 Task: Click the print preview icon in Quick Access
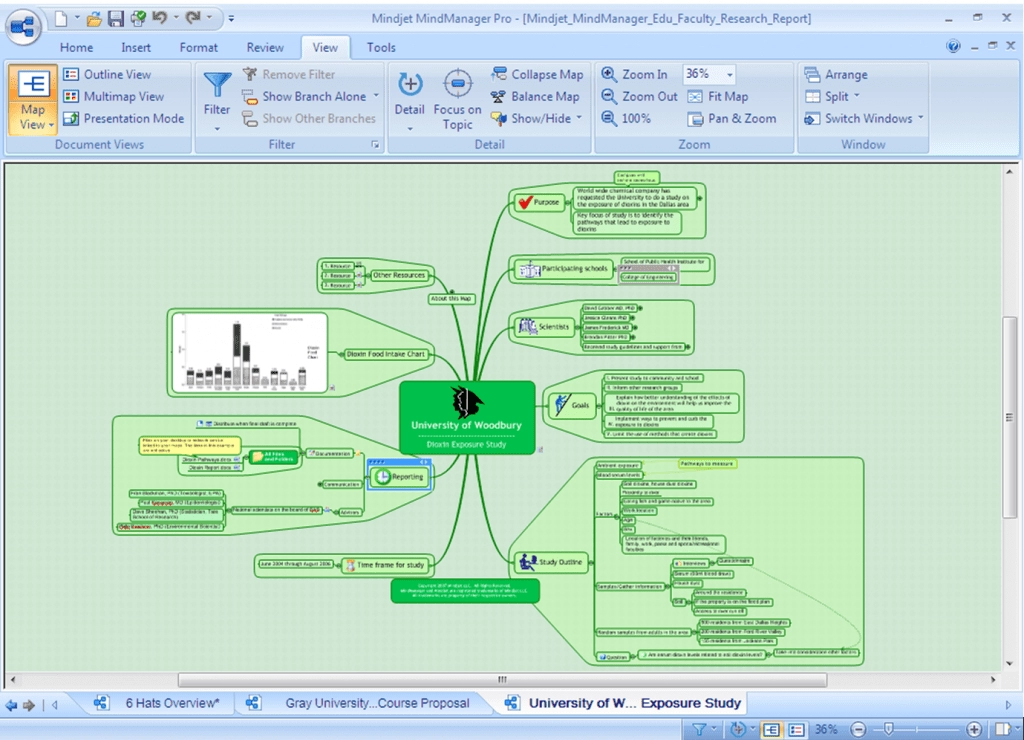[138, 19]
